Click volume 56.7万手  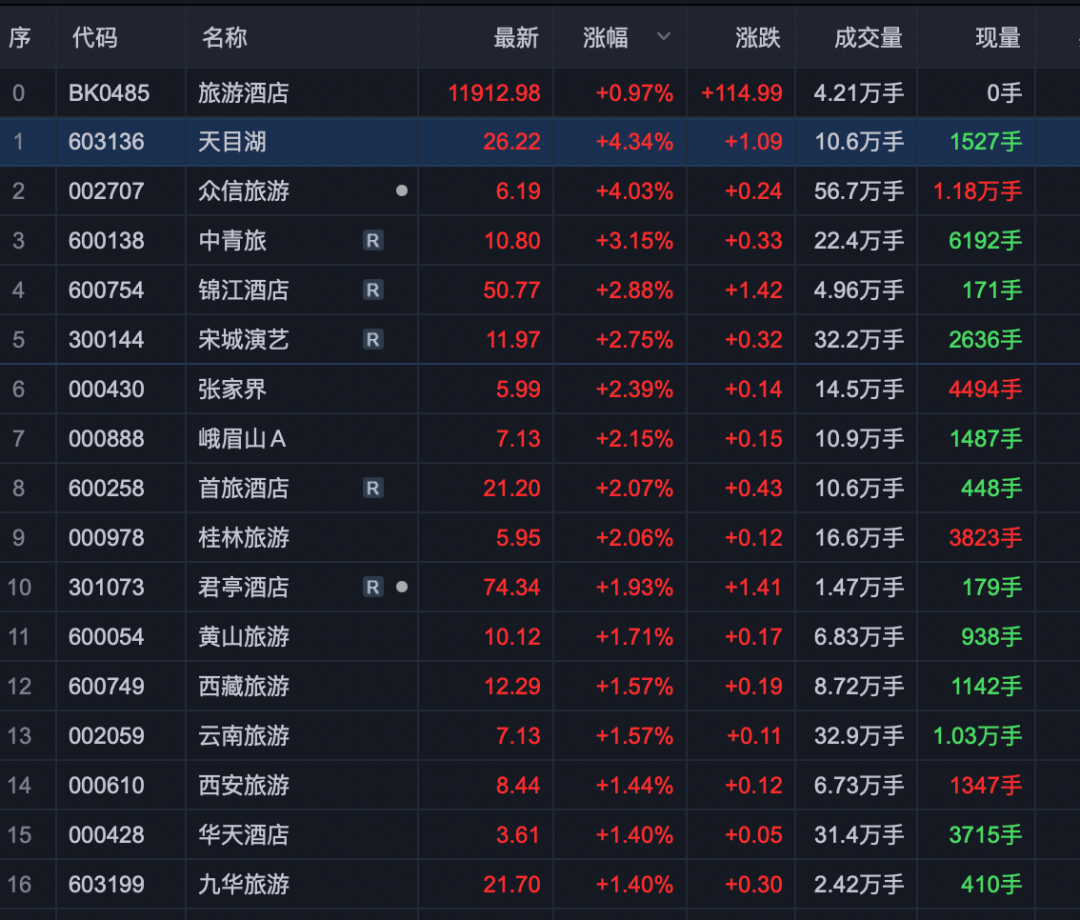tap(859, 191)
